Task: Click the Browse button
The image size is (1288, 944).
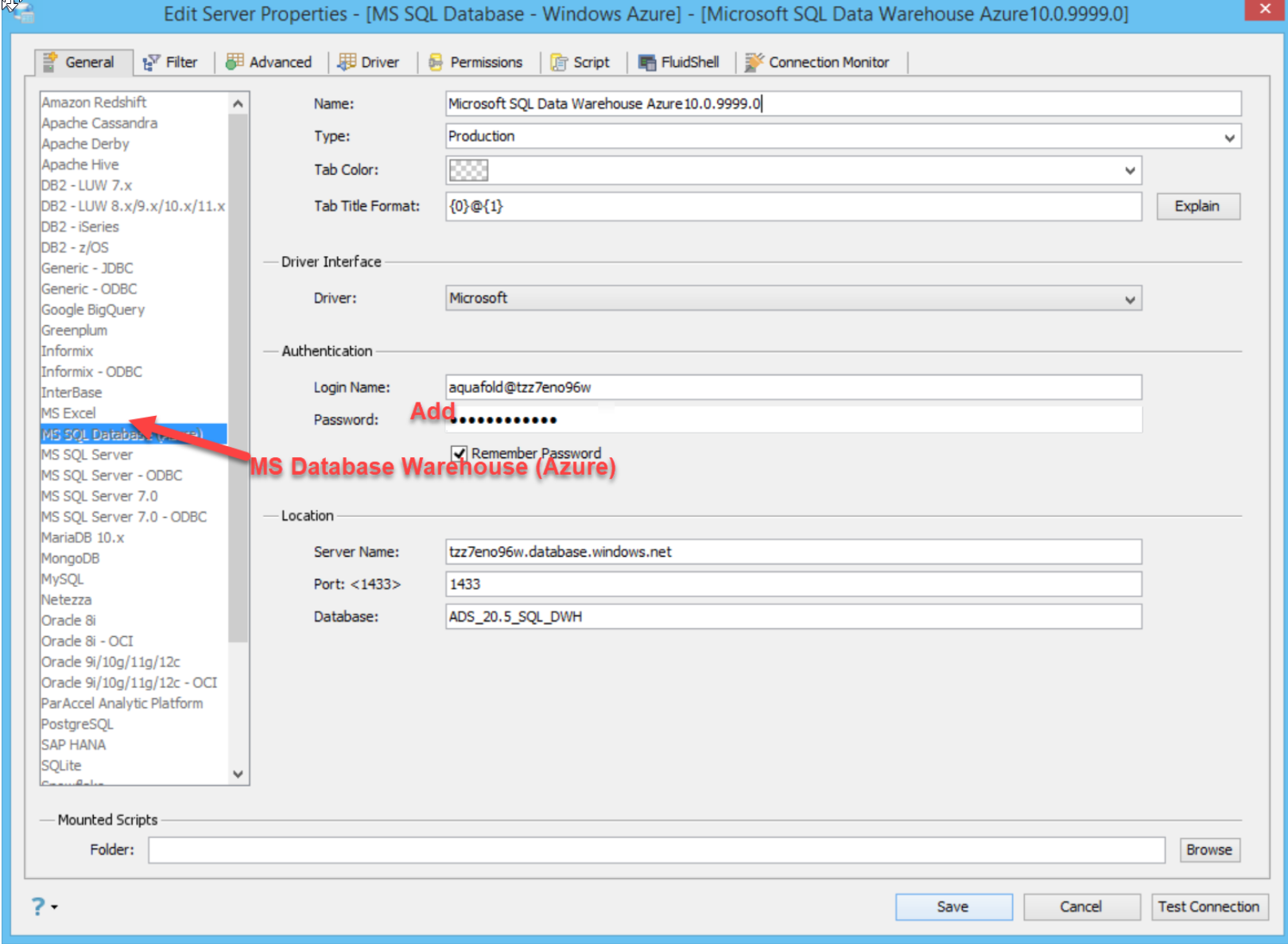Action: click(x=1209, y=850)
